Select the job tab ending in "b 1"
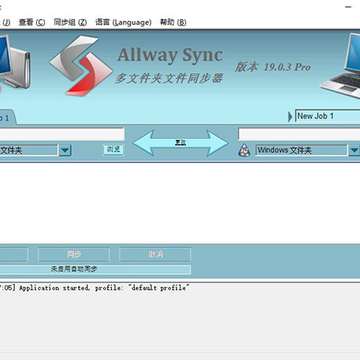360x360 pixels. [x=6, y=118]
